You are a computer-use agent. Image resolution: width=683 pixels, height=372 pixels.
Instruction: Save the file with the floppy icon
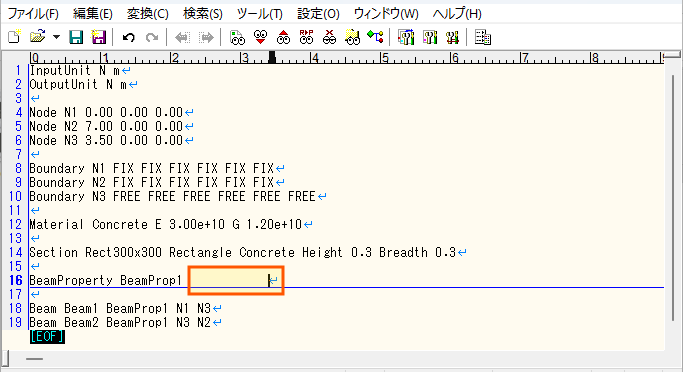click(76, 37)
